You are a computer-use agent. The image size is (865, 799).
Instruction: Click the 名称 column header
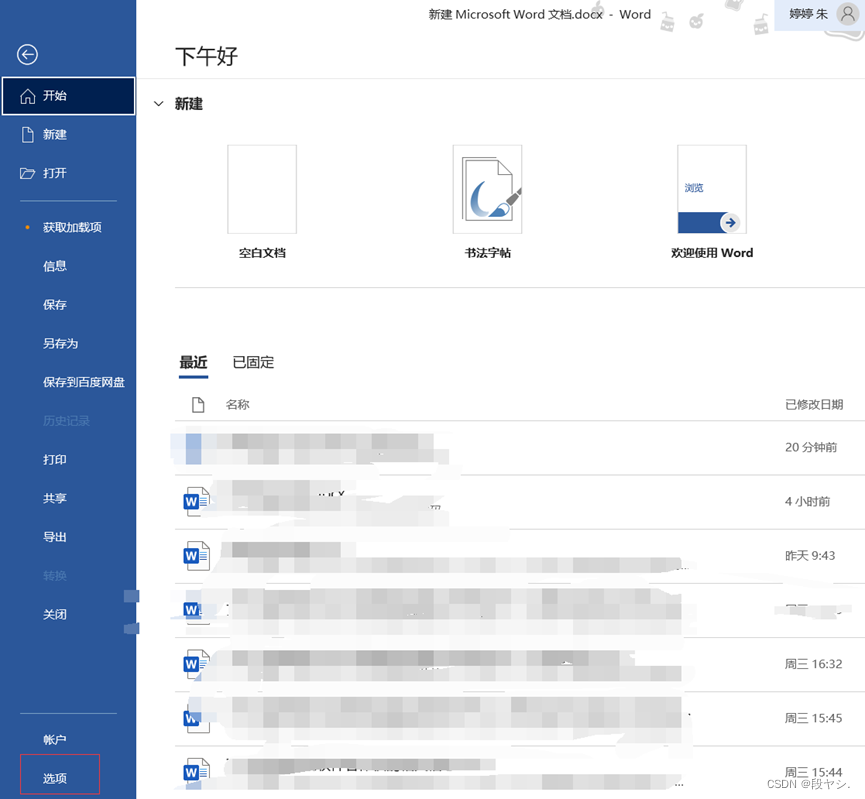tap(237, 404)
